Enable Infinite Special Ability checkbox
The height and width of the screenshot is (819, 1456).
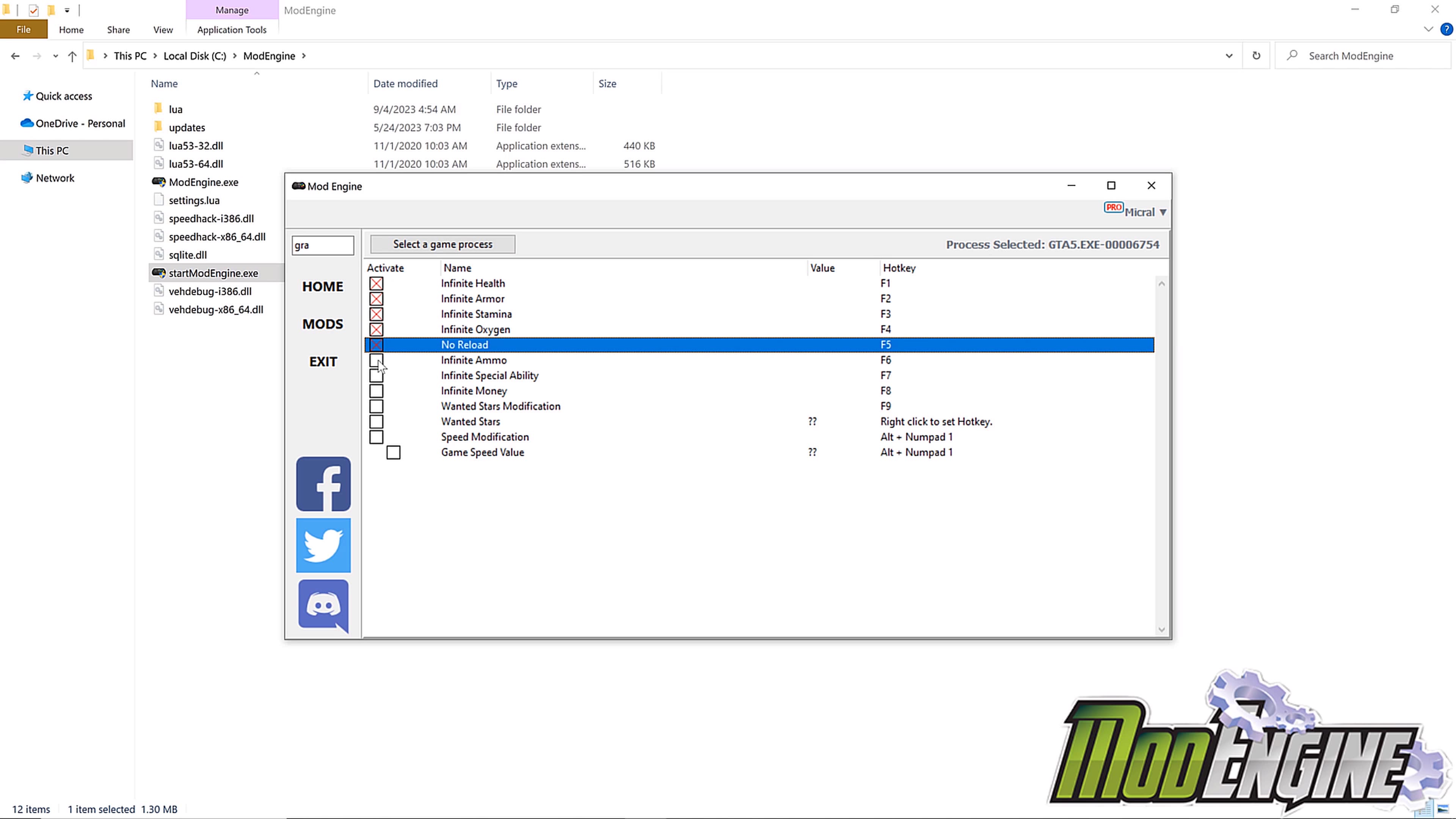(x=377, y=375)
